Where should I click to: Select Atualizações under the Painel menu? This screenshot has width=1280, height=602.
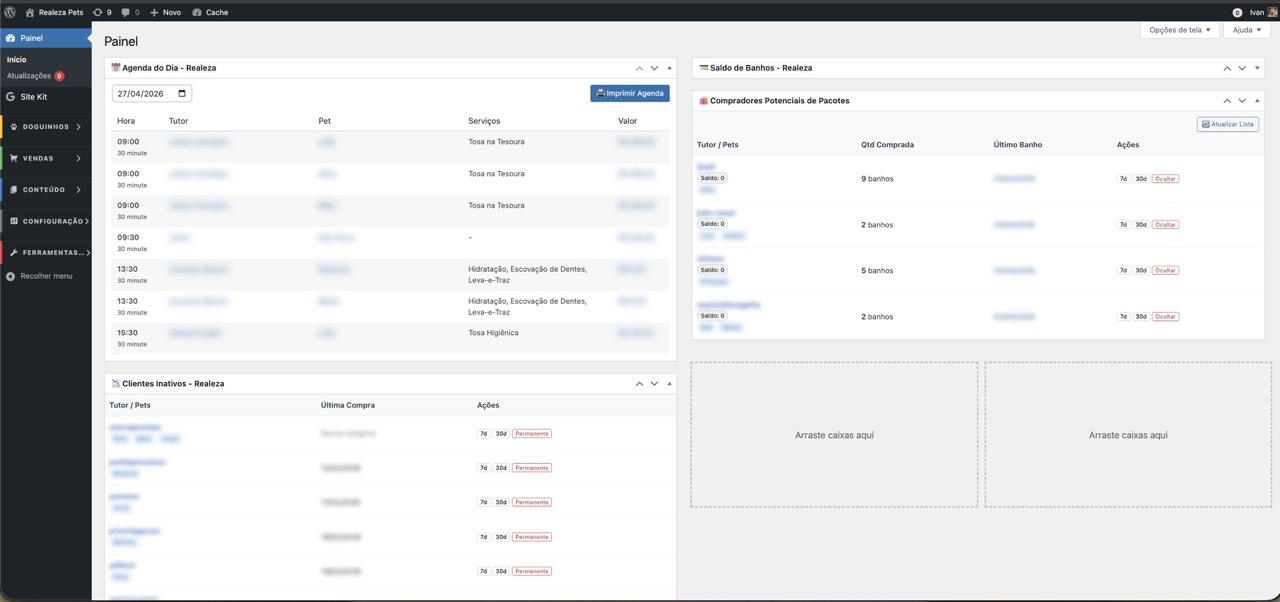click(x=29, y=76)
